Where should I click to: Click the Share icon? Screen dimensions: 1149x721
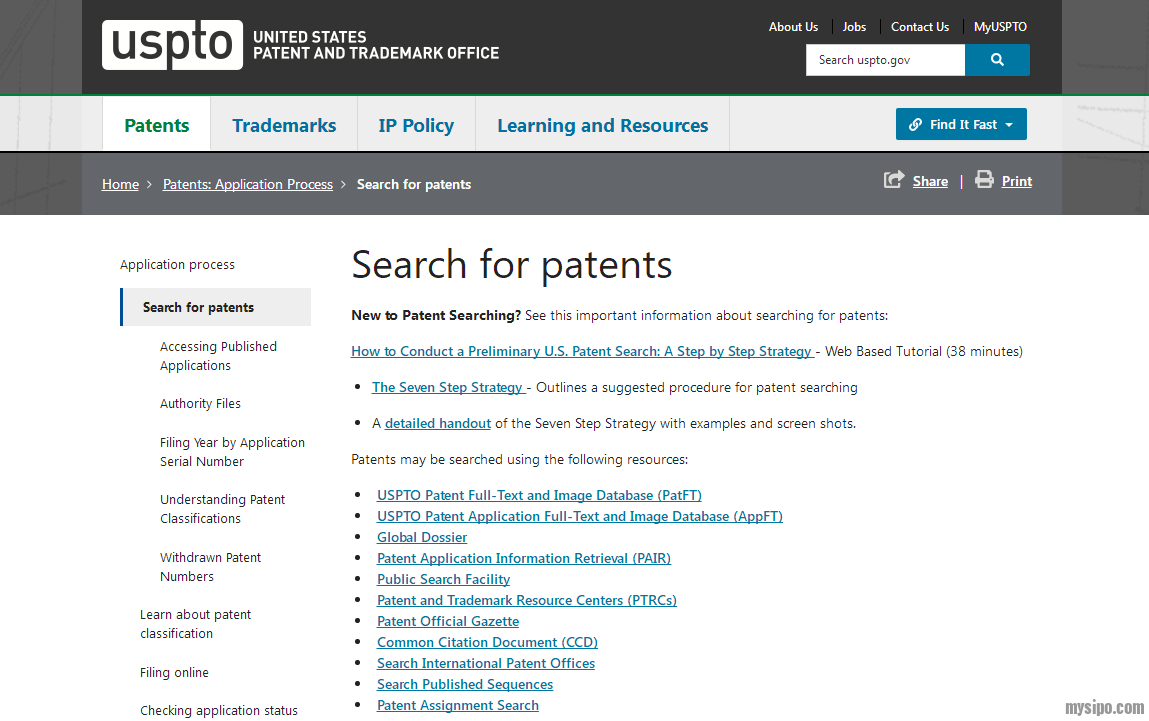[893, 180]
